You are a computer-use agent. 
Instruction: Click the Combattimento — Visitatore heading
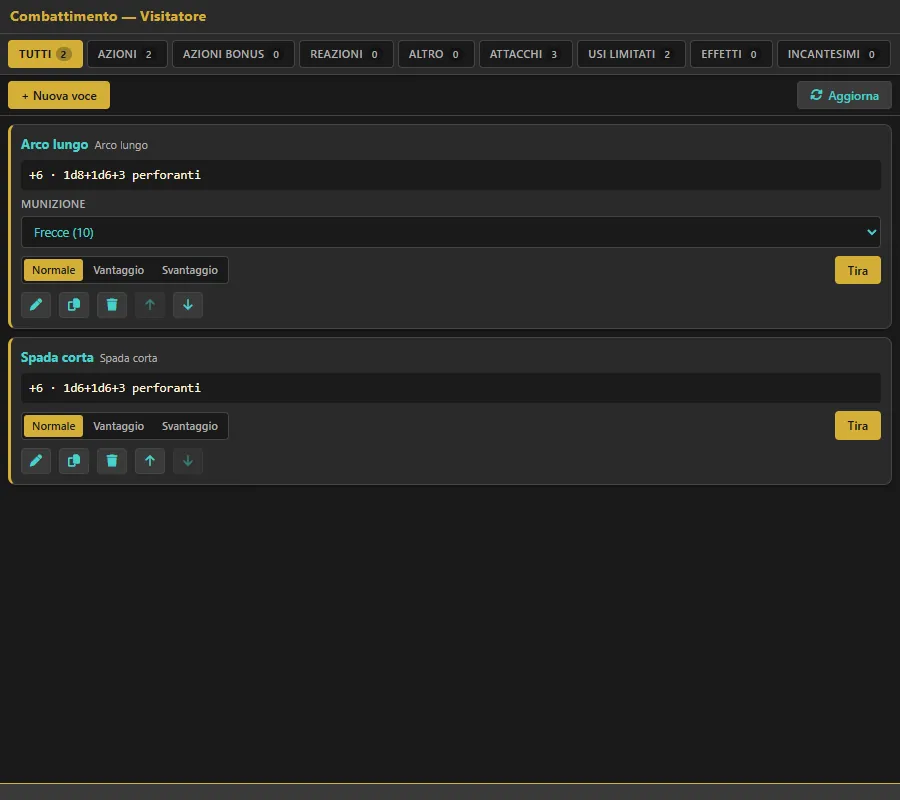point(108,16)
